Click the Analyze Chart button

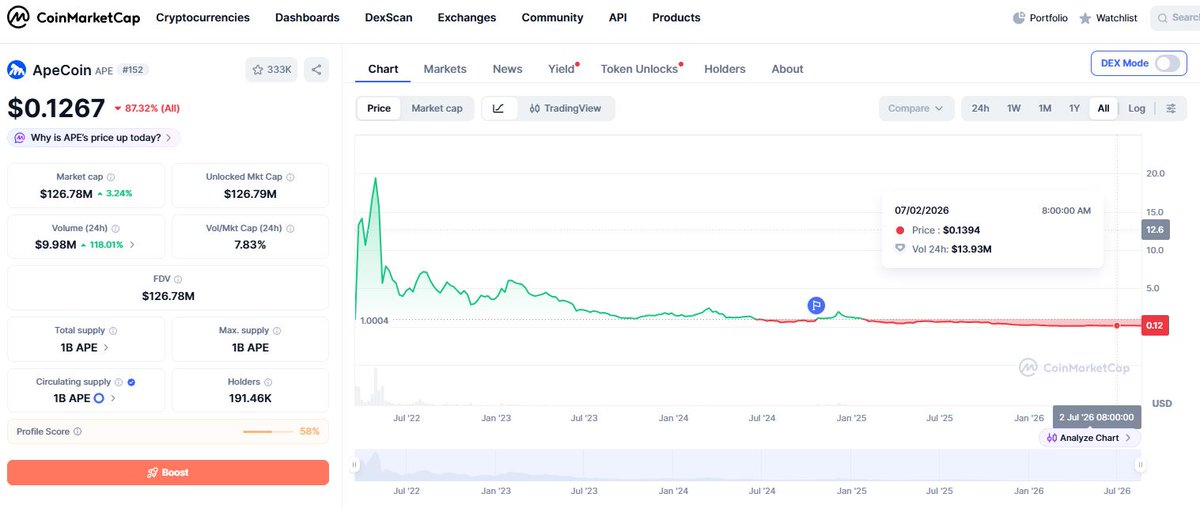1089,438
